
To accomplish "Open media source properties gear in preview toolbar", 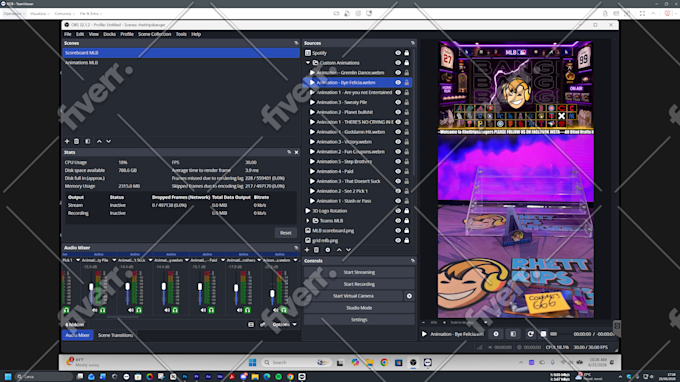I will coord(496,334).
